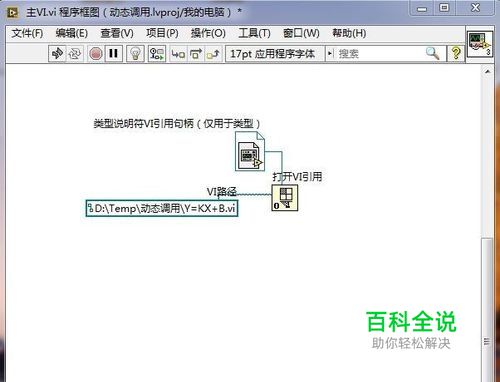Maximize the 主VI.vi window

pos(444,8)
